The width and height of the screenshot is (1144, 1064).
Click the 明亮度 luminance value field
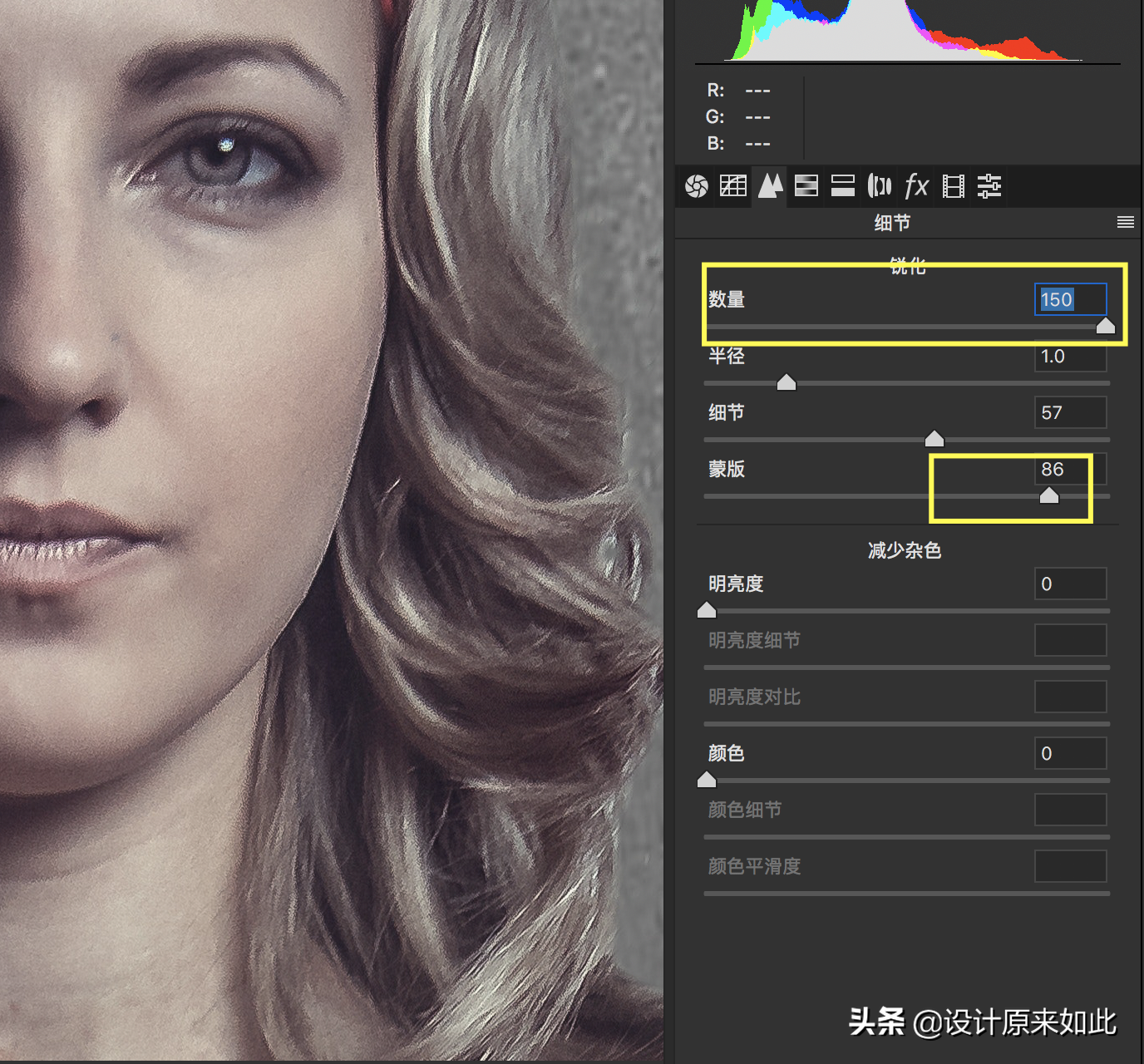(1070, 584)
